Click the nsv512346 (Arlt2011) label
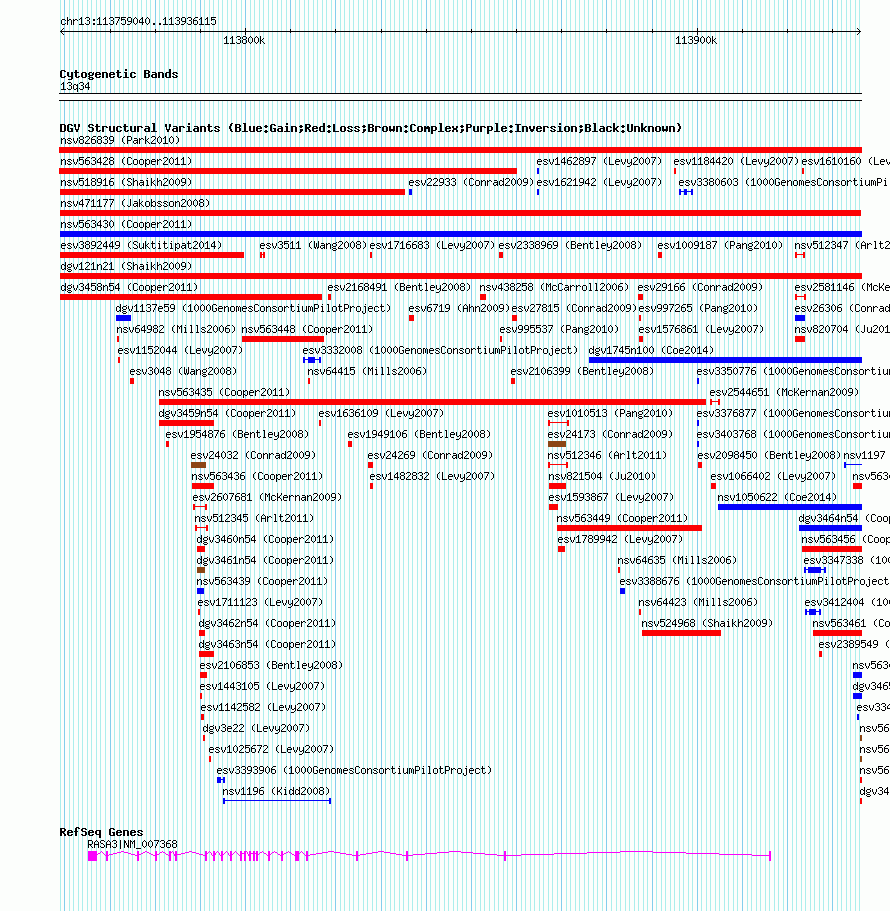The width and height of the screenshot is (890, 911). point(607,454)
